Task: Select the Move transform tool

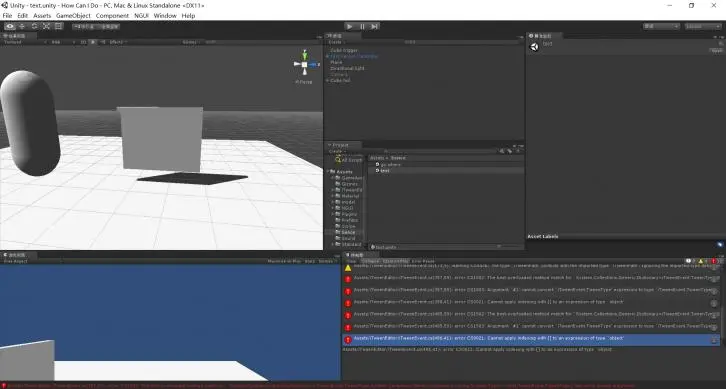Action: 22,26
